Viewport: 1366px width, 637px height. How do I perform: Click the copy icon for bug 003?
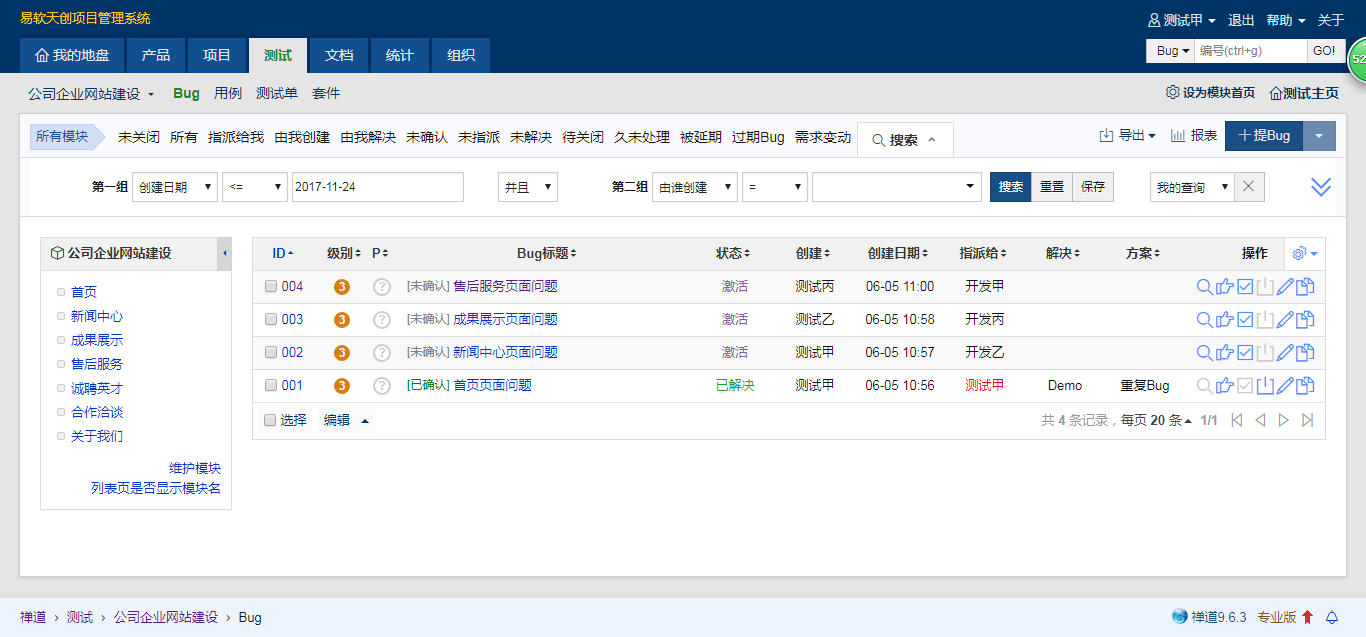click(x=1305, y=320)
